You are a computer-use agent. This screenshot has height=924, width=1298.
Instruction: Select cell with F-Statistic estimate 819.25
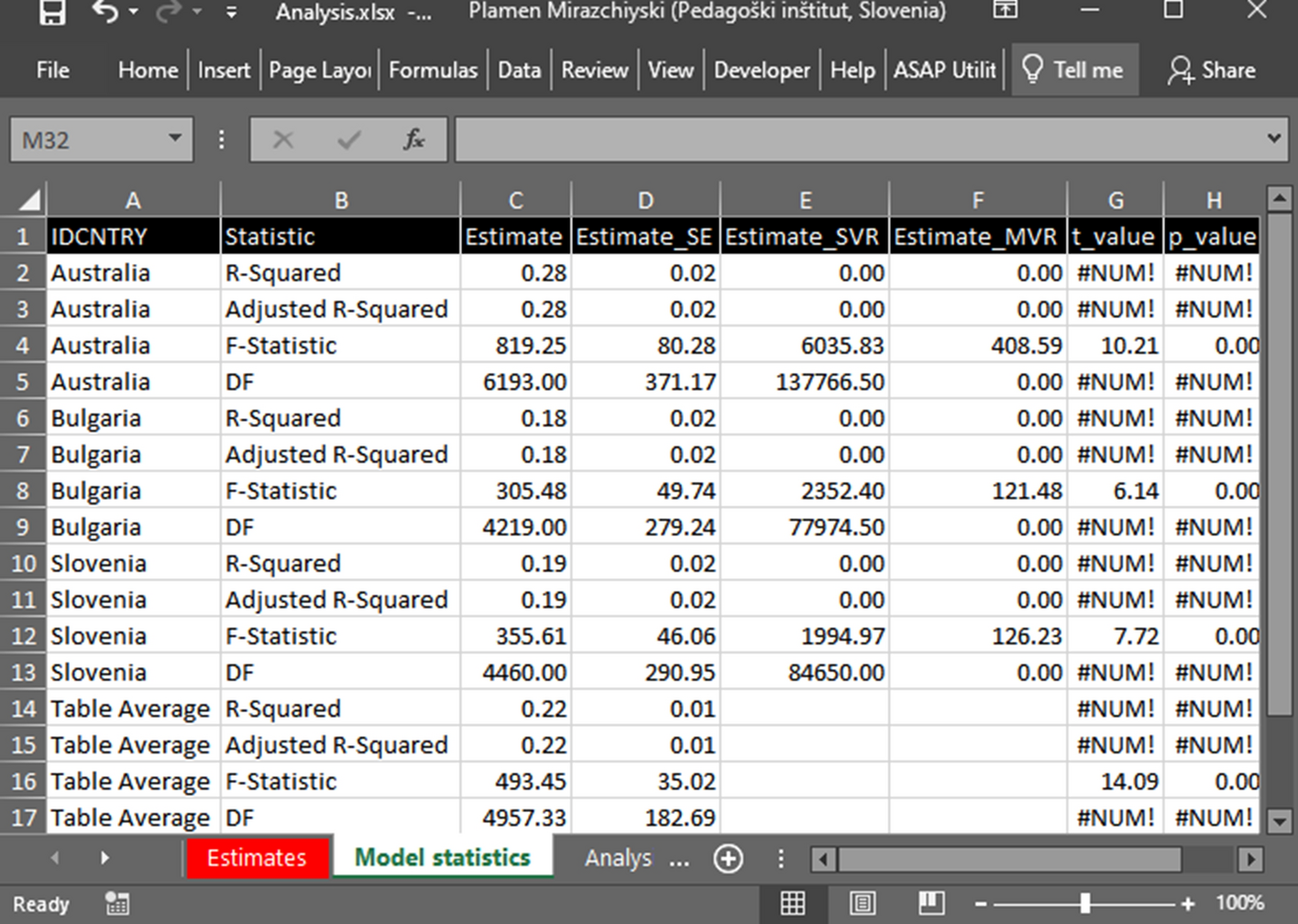click(515, 346)
